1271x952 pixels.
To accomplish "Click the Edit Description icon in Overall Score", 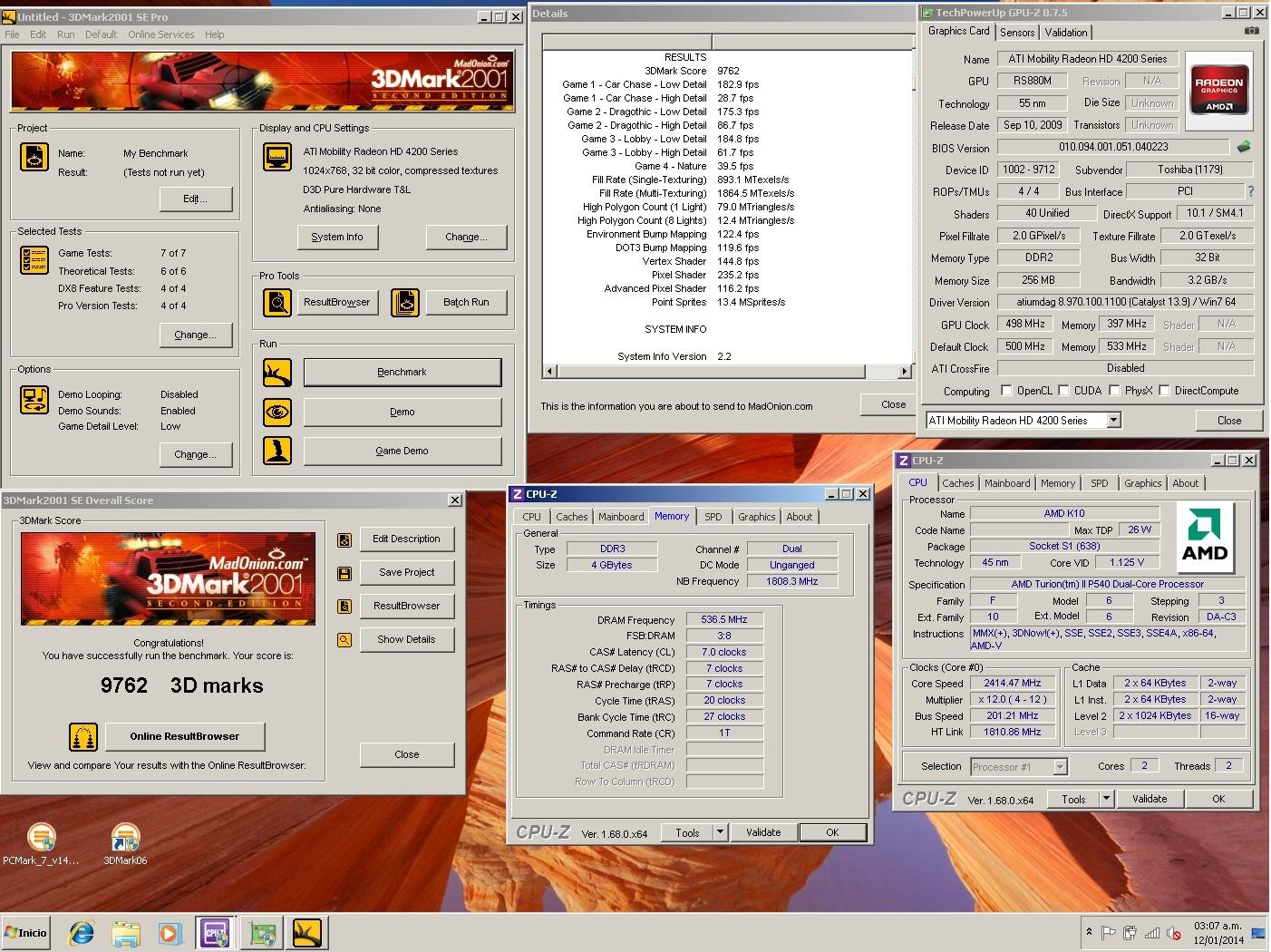I will coord(344,539).
